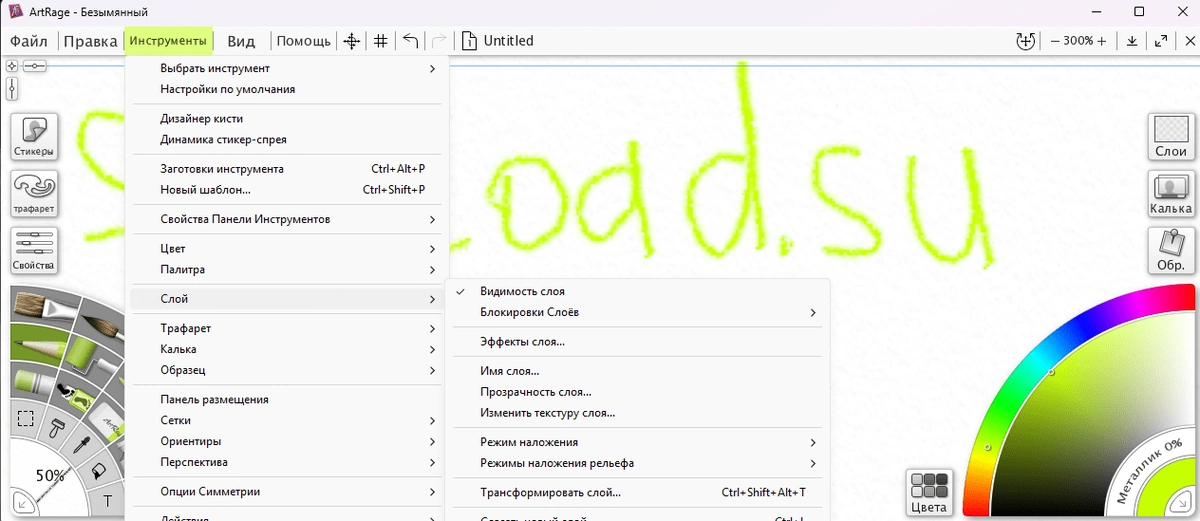Choose Динамика стикер-спрея

[x=286, y=140]
